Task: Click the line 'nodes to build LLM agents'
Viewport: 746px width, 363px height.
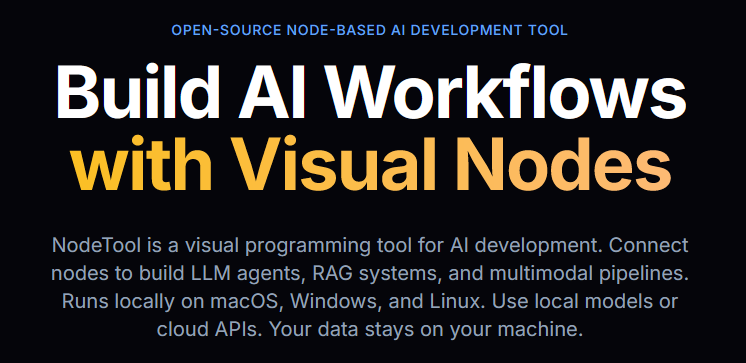Action: tap(370, 274)
